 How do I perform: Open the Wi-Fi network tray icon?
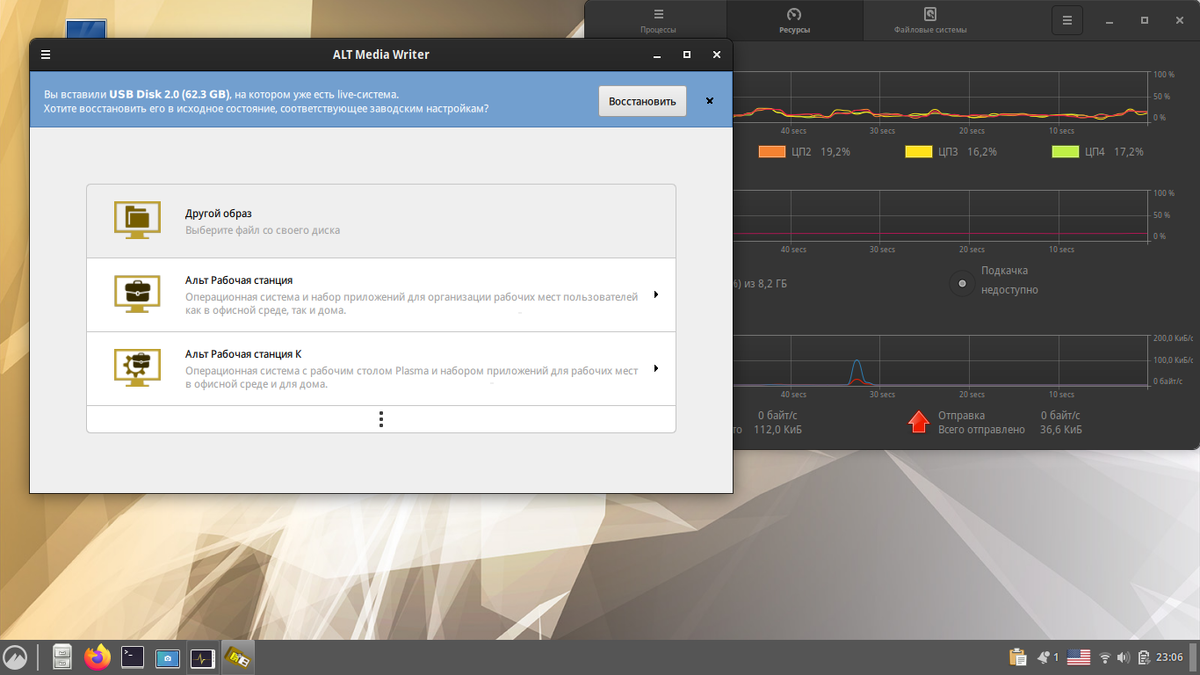pyautogui.click(x=1105, y=658)
